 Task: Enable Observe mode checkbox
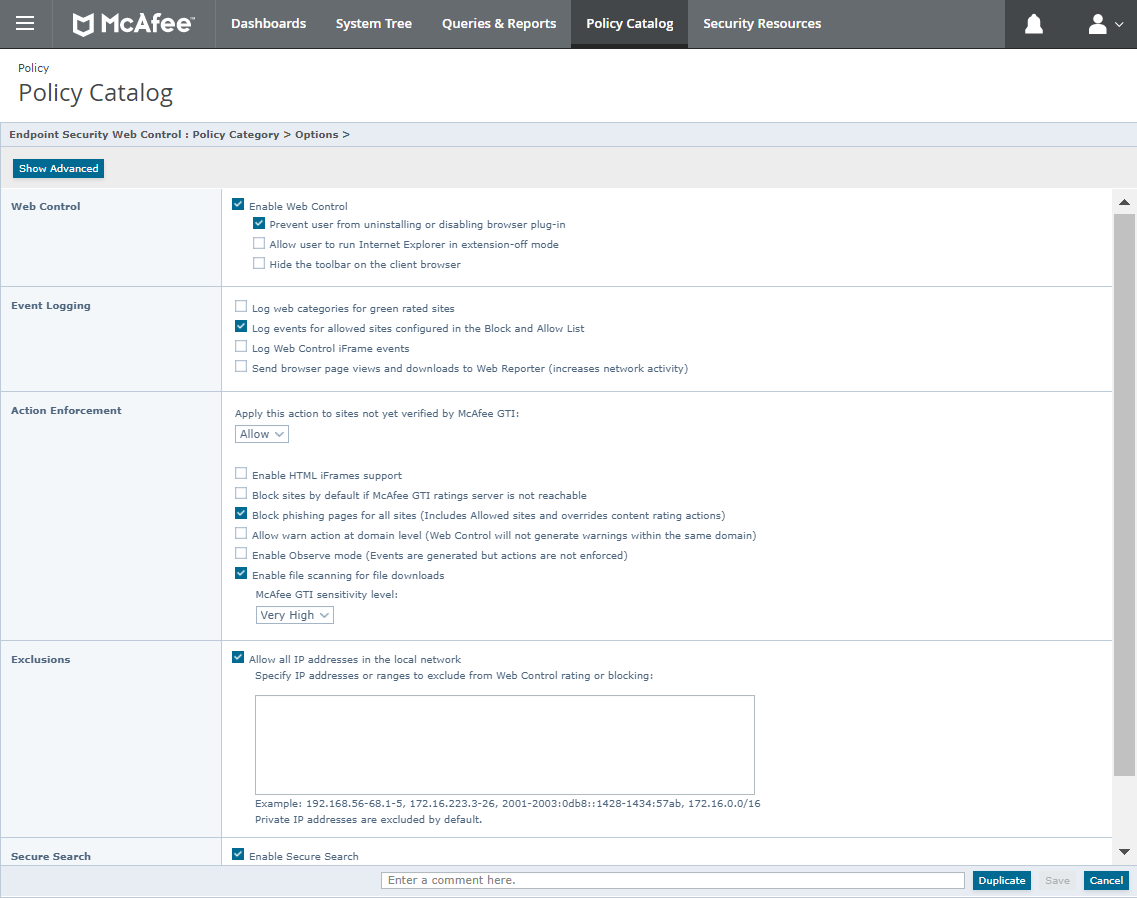click(241, 553)
